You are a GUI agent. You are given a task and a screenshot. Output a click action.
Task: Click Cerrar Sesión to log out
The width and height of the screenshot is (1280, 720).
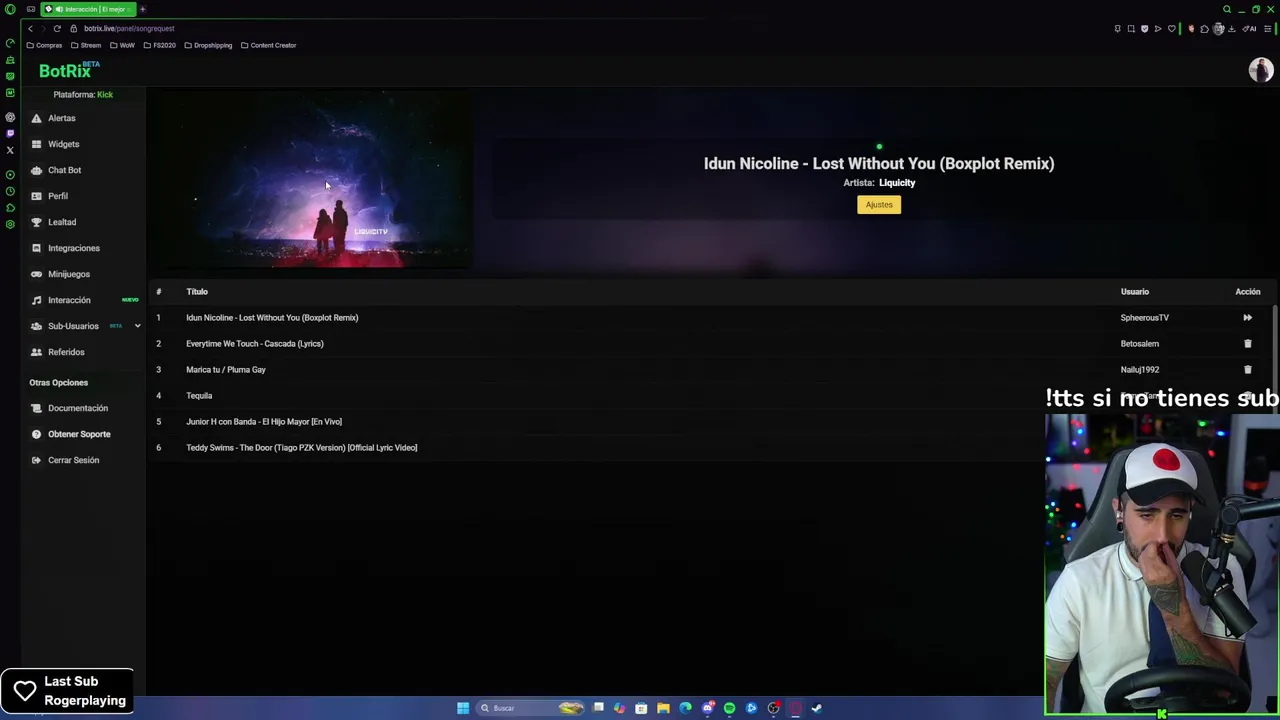(73, 460)
